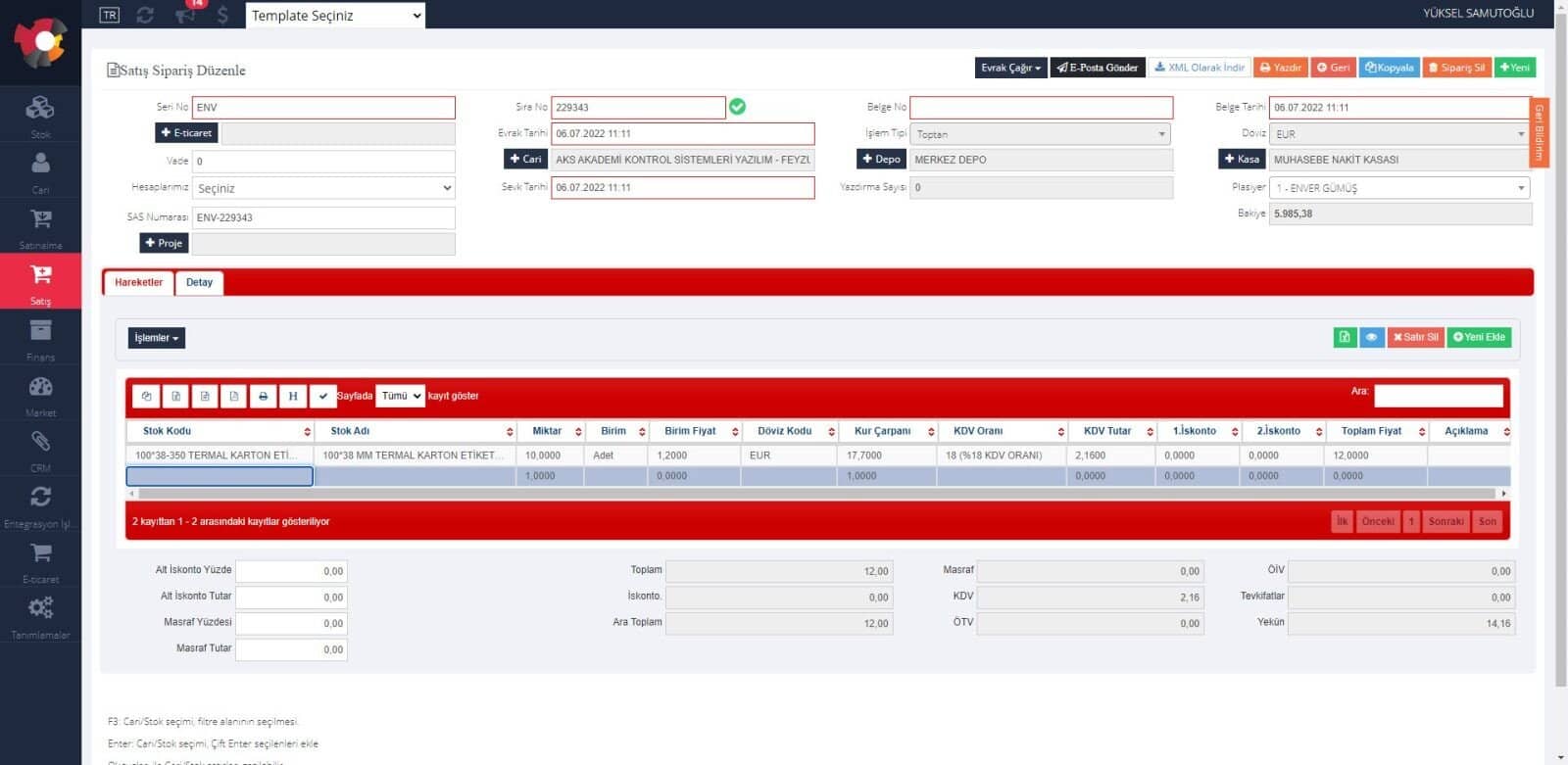The width and height of the screenshot is (1568, 765).
Task: Click the Geri button
Action: 1333,68
